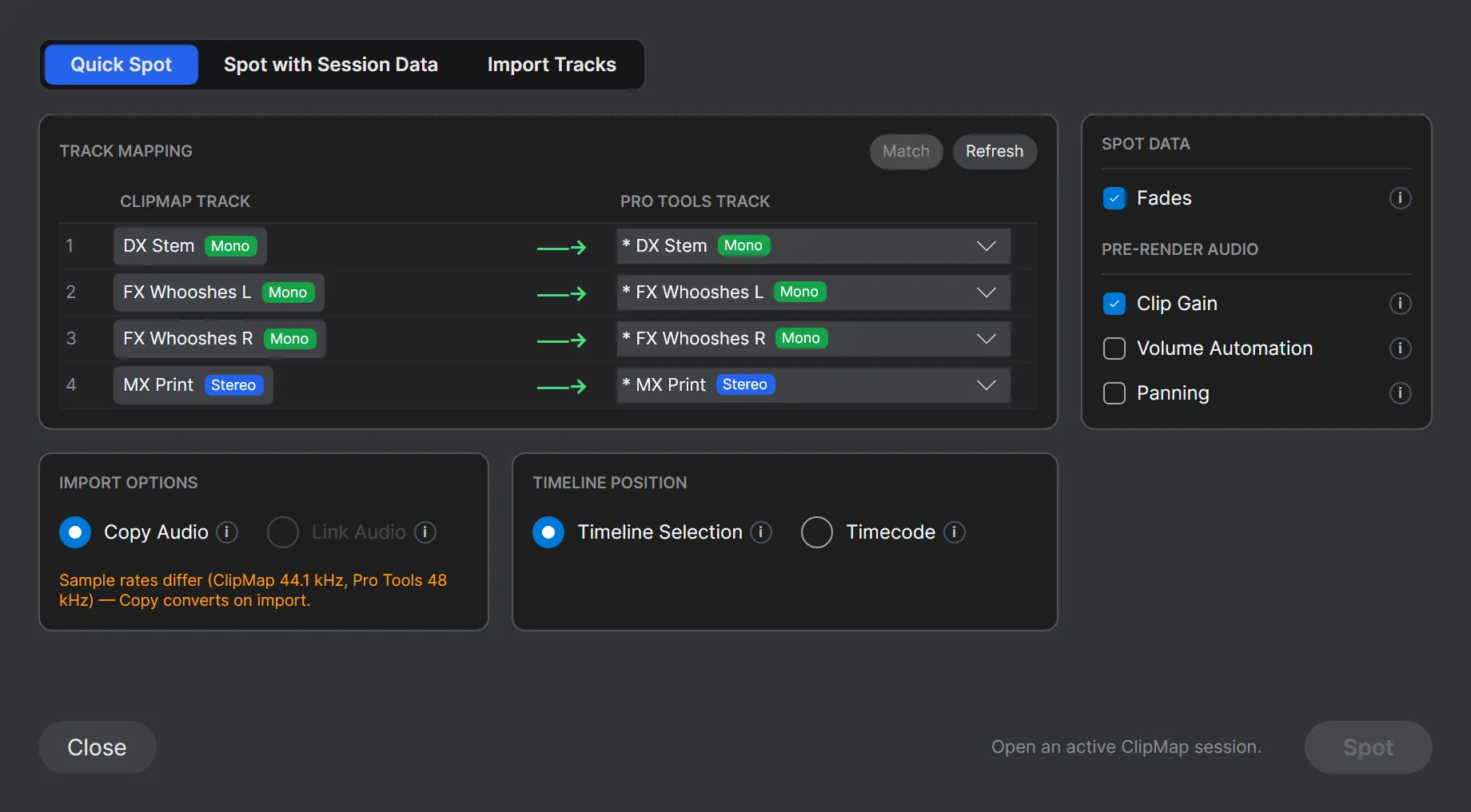The width and height of the screenshot is (1471, 812).
Task: Uncheck the Fades checkbox
Action: click(x=1114, y=198)
